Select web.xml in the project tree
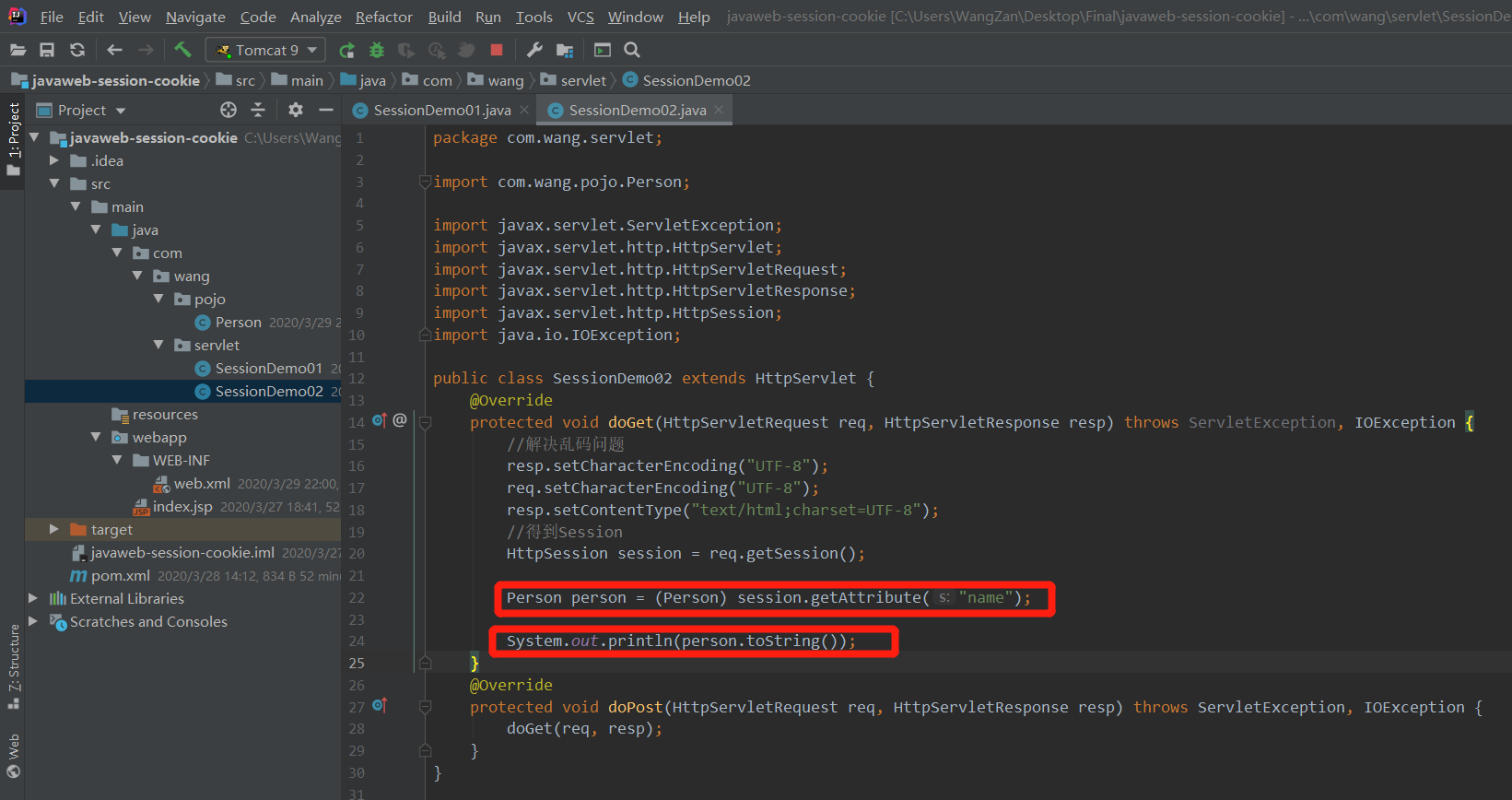The height and width of the screenshot is (800, 1512). click(201, 483)
